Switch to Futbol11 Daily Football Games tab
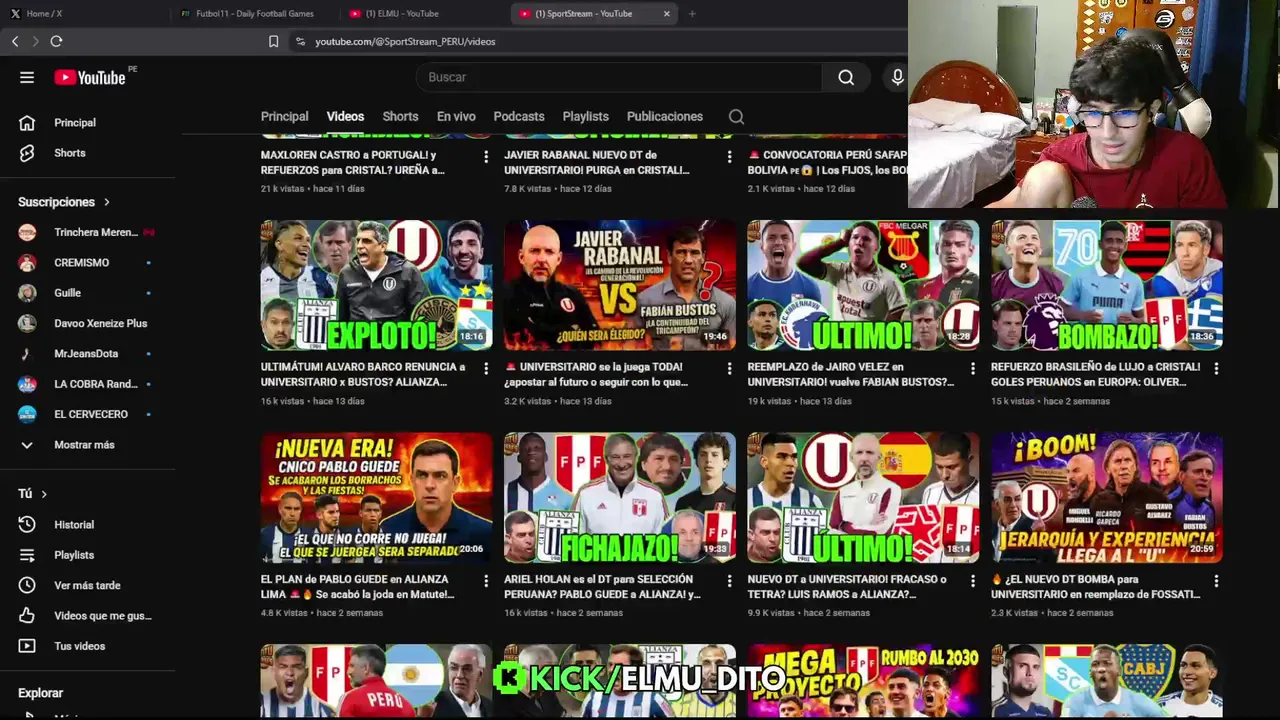1280x720 pixels. (254, 13)
